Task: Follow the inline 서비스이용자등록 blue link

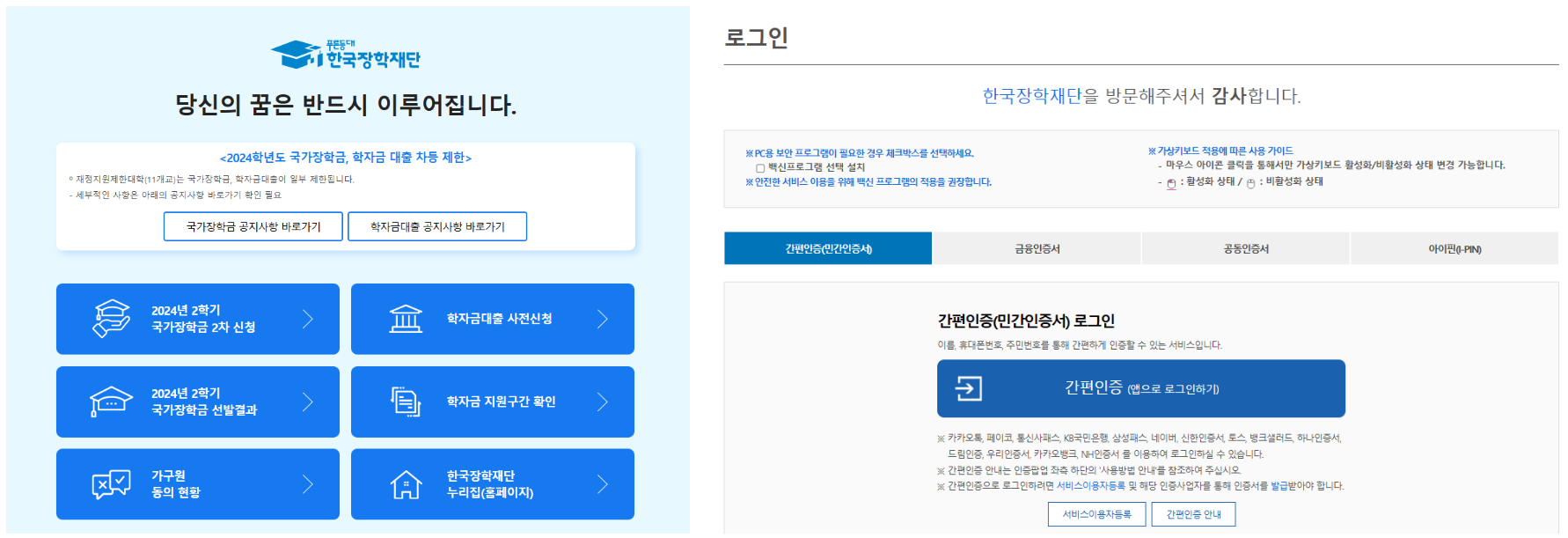Action: (x=1091, y=486)
